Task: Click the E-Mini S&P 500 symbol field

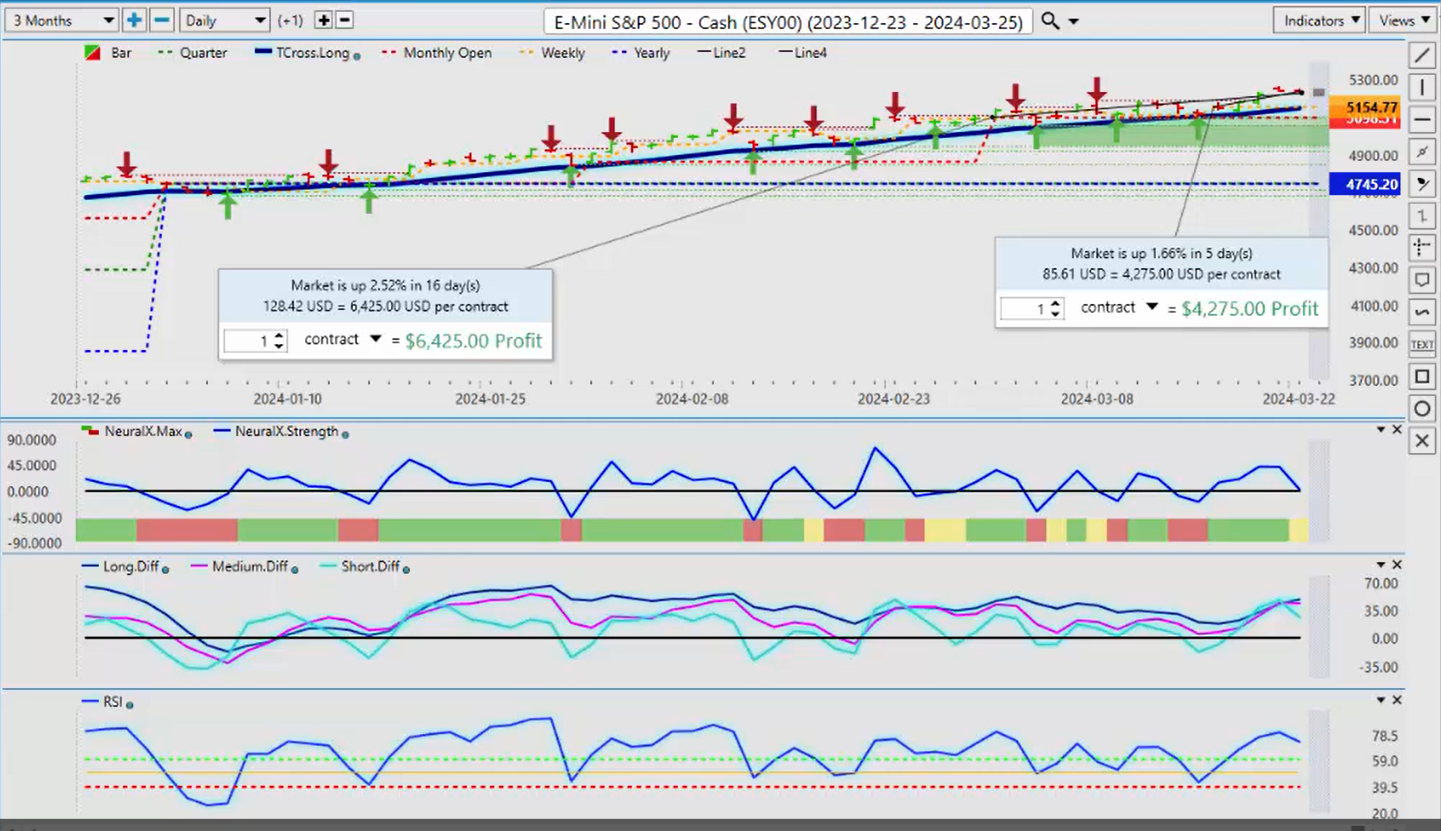Action: pos(789,21)
